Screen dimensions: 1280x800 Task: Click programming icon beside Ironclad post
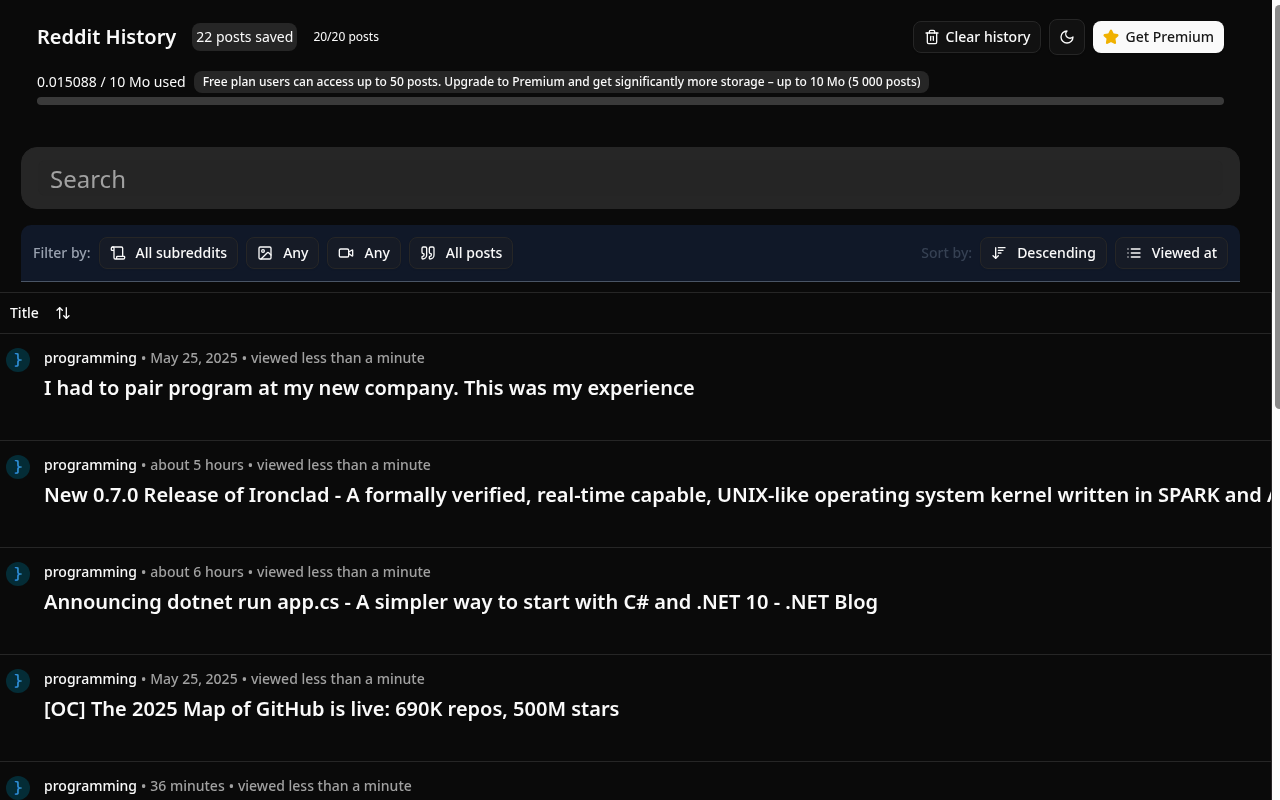point(18,466)
